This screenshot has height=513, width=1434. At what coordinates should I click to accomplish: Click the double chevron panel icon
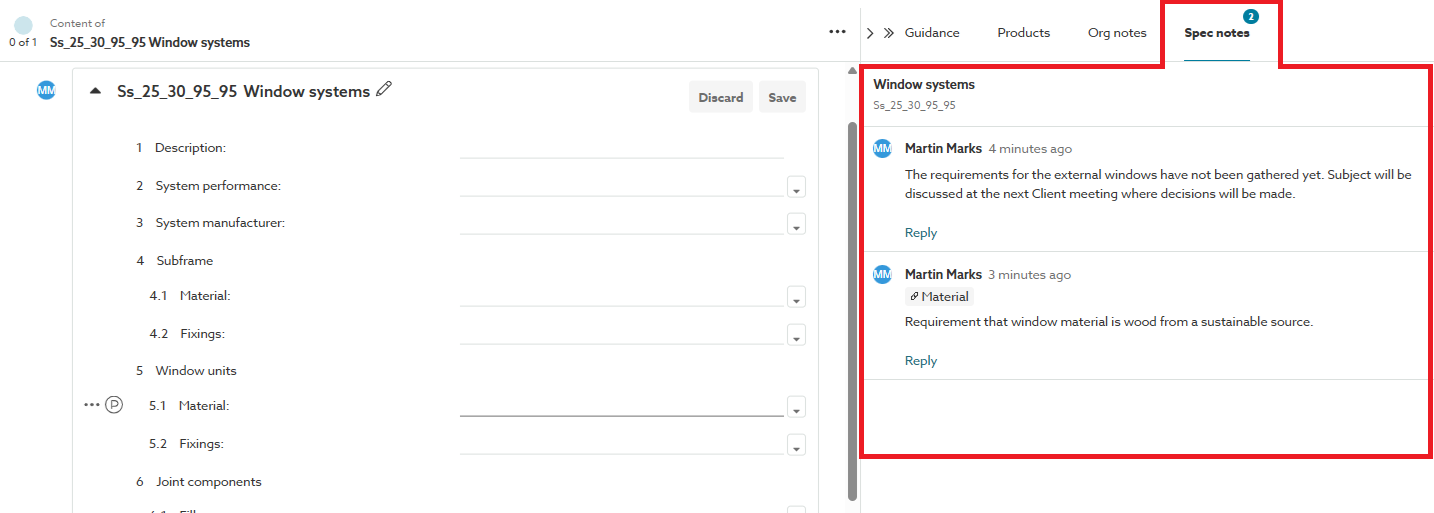point(889,33)
